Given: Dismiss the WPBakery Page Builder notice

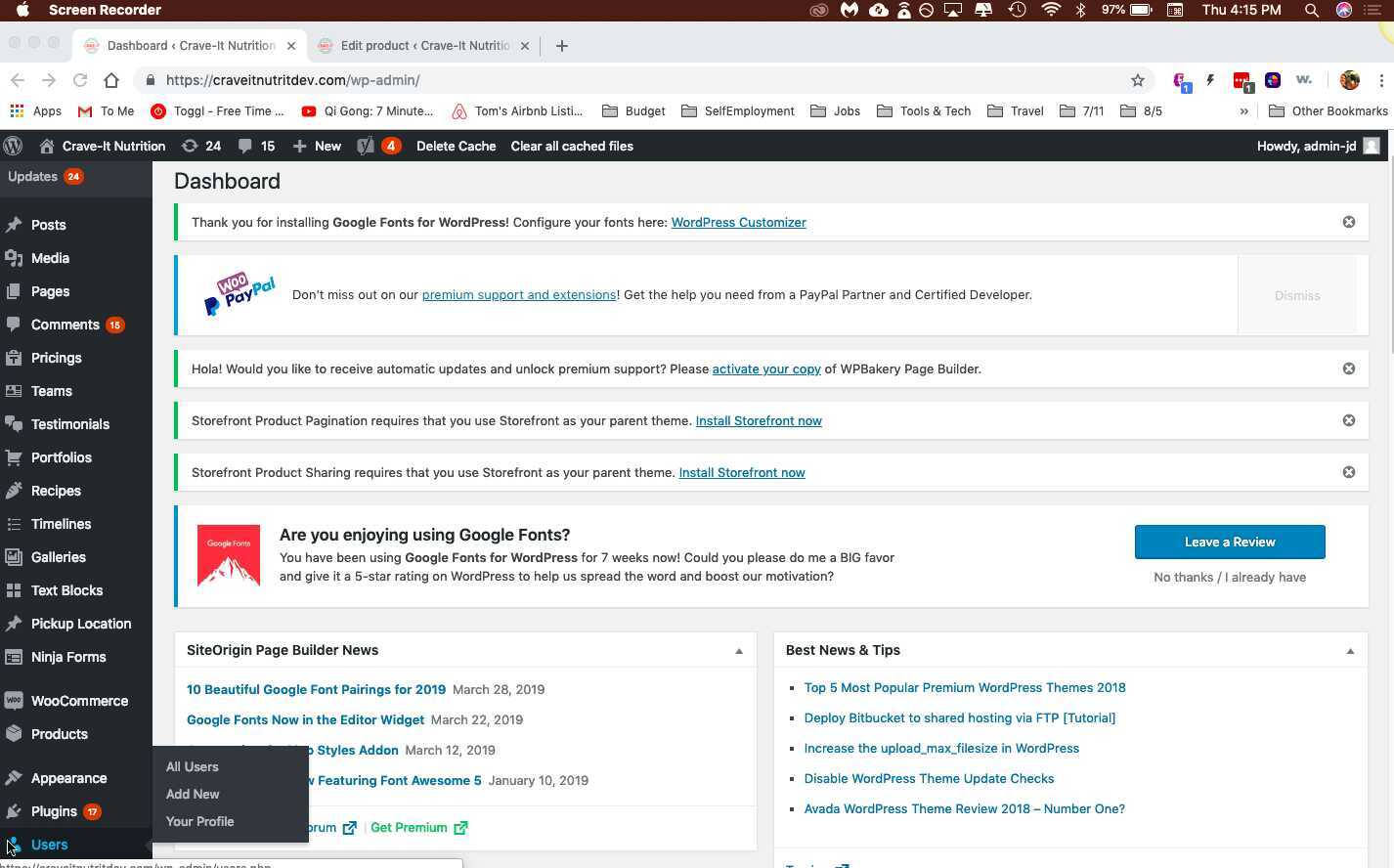Looking at the screenshot, I should point(1349,369).
